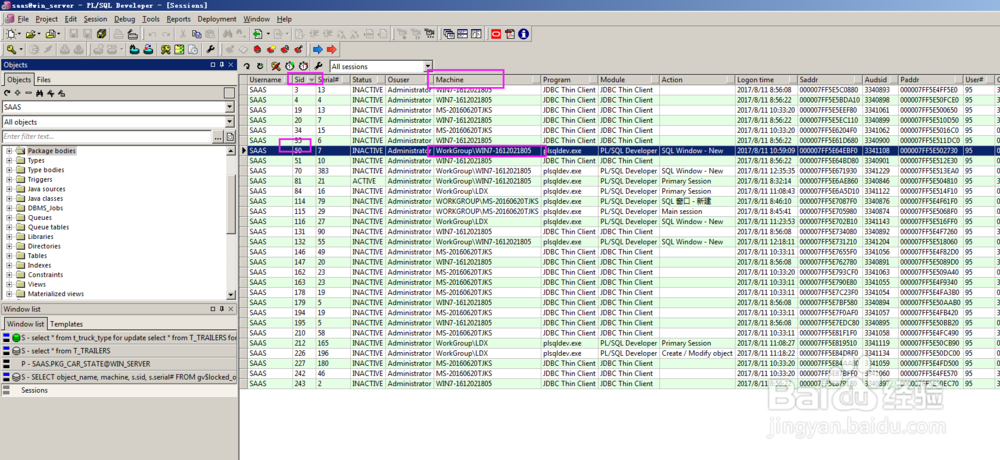Open the All sessions filter dropdown

[x=428, y=66]
